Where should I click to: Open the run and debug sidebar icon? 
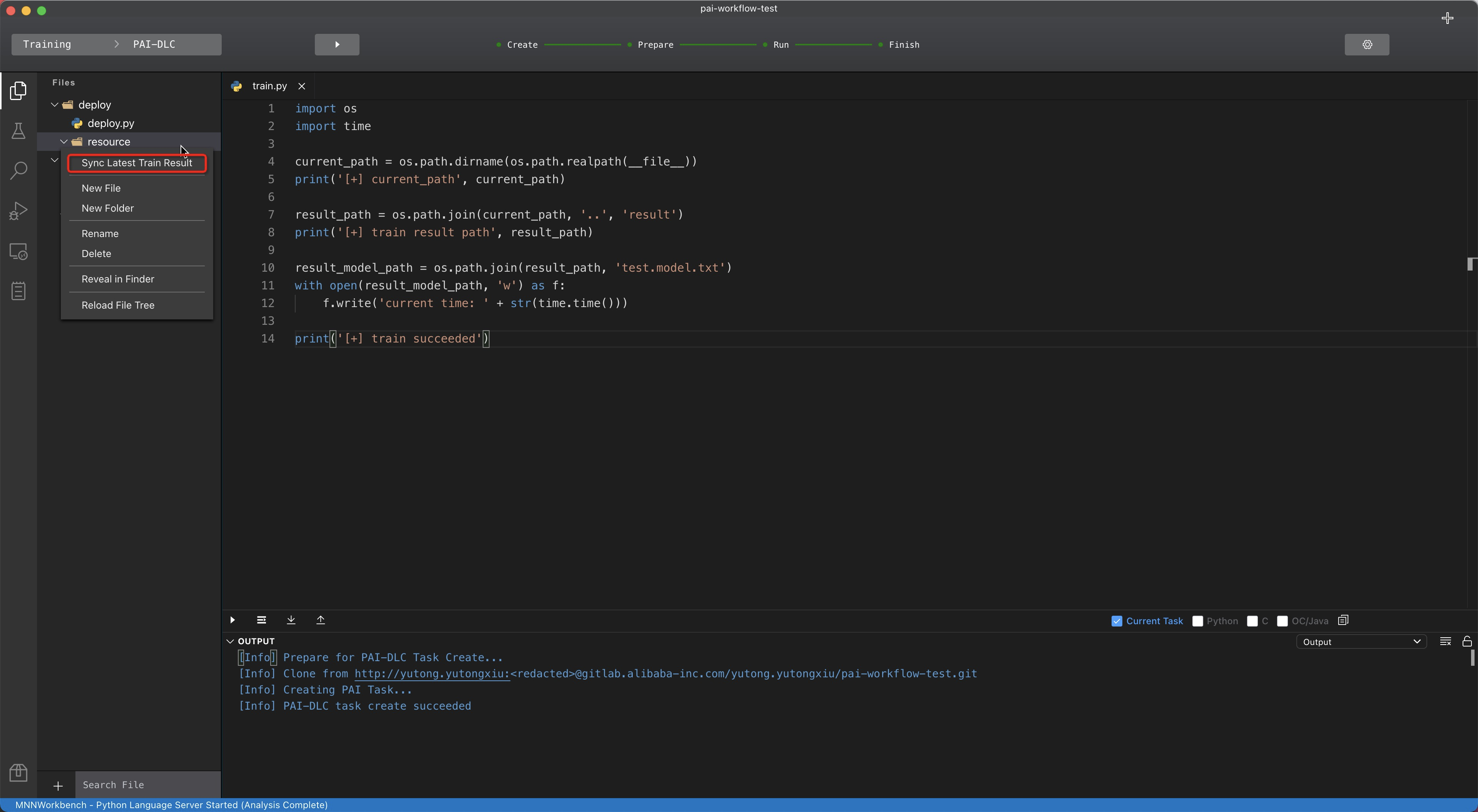18,211
